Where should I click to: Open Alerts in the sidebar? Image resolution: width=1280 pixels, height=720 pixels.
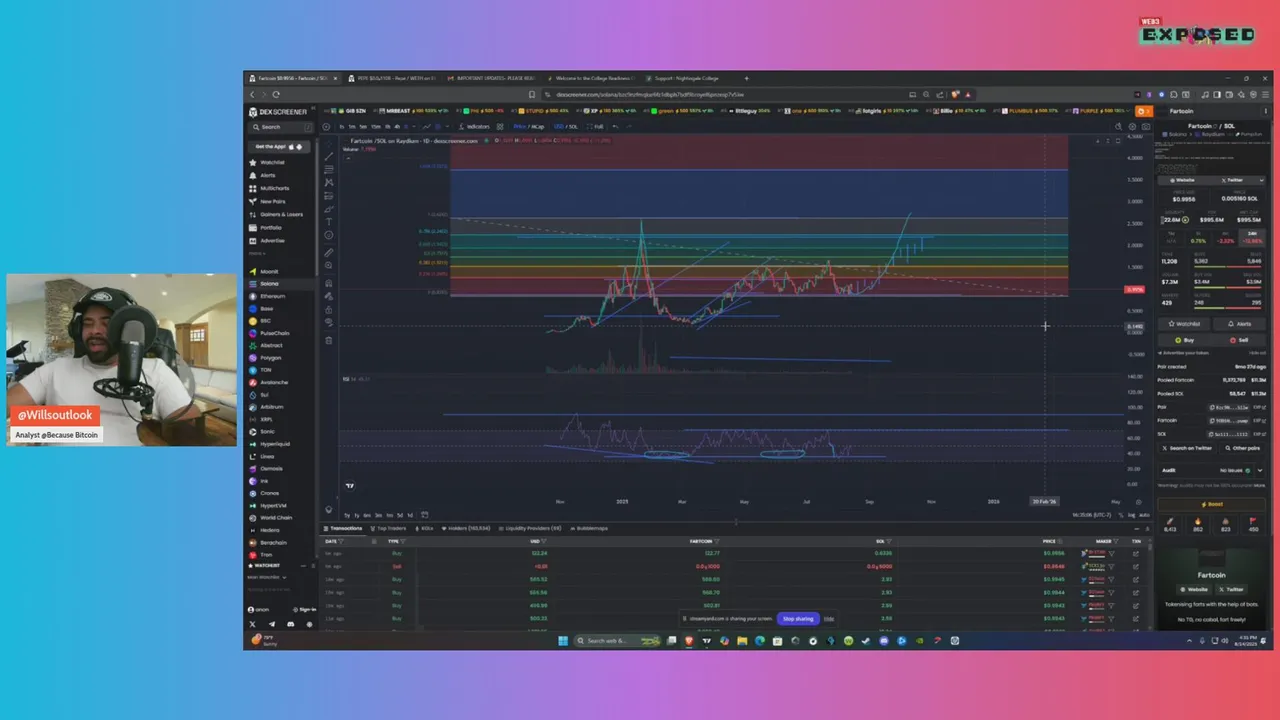tap(268, 175)
